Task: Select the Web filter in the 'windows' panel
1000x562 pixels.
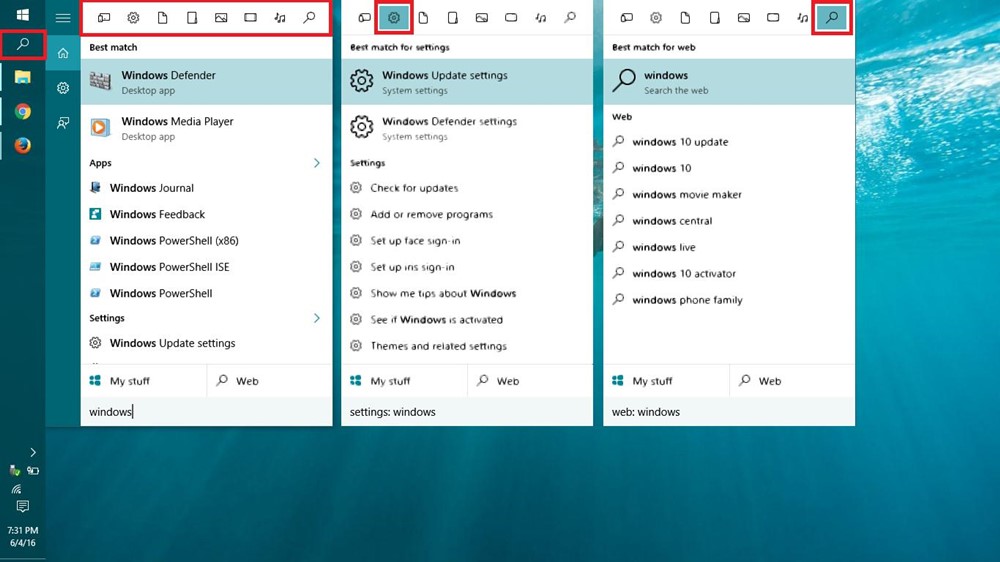Action: click(x=309, y=18)
